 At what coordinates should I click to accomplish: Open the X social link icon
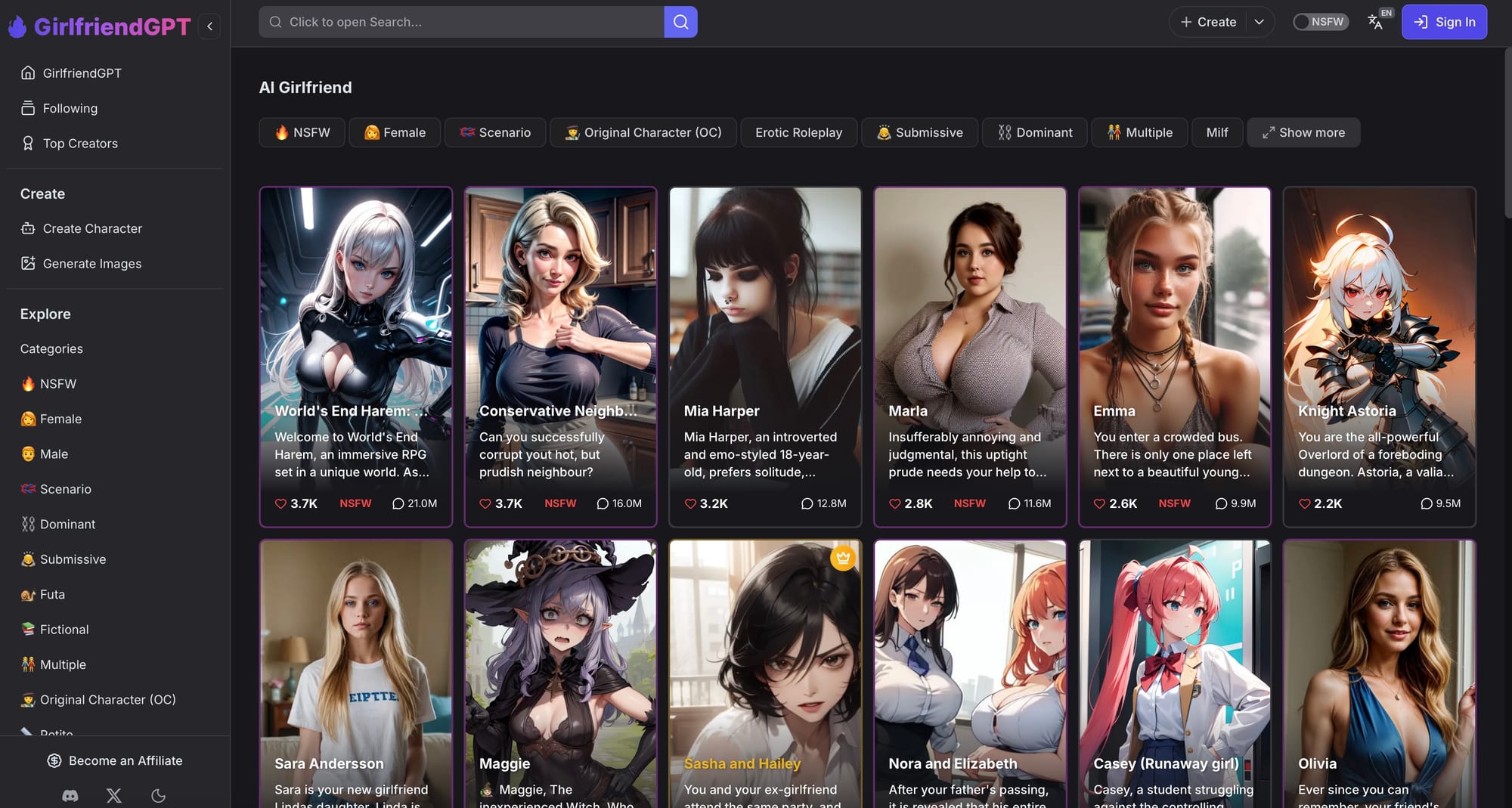click(x=114, y=795)
